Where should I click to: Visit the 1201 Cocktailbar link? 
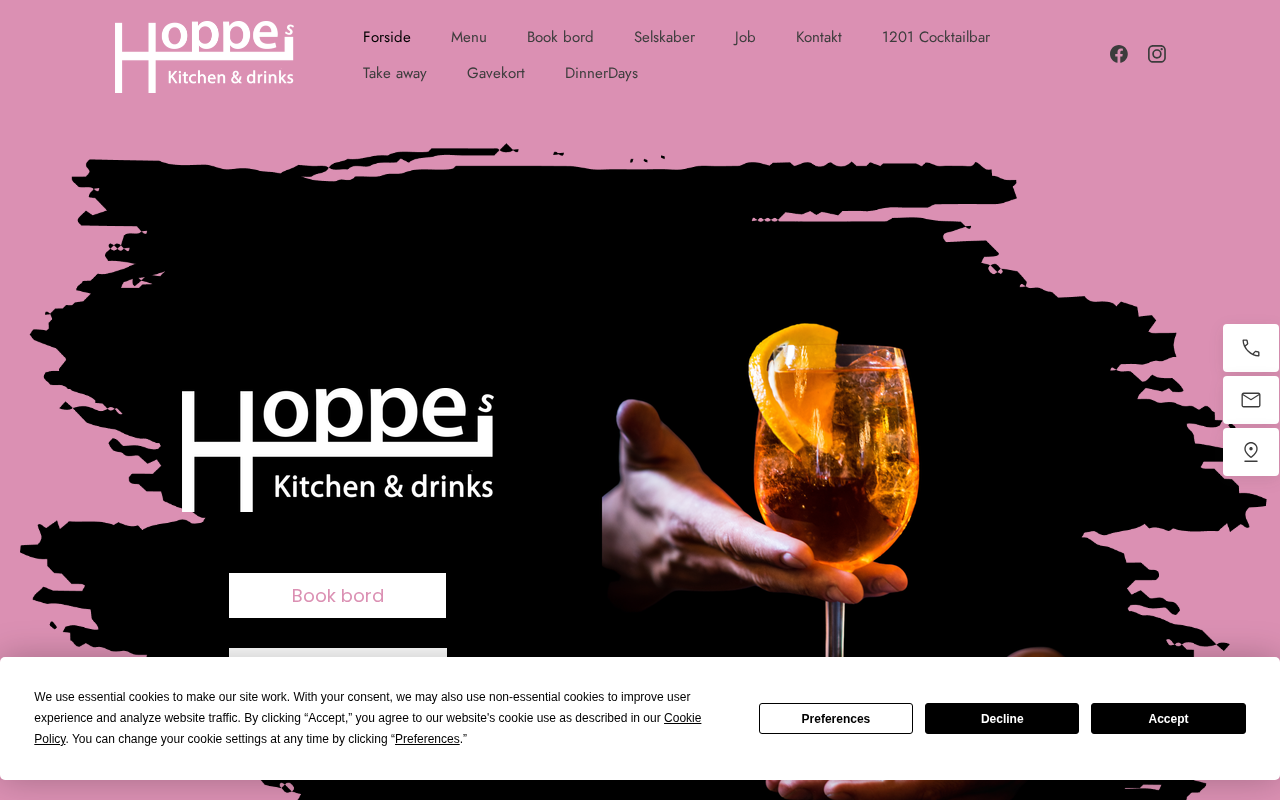(936, 37)
